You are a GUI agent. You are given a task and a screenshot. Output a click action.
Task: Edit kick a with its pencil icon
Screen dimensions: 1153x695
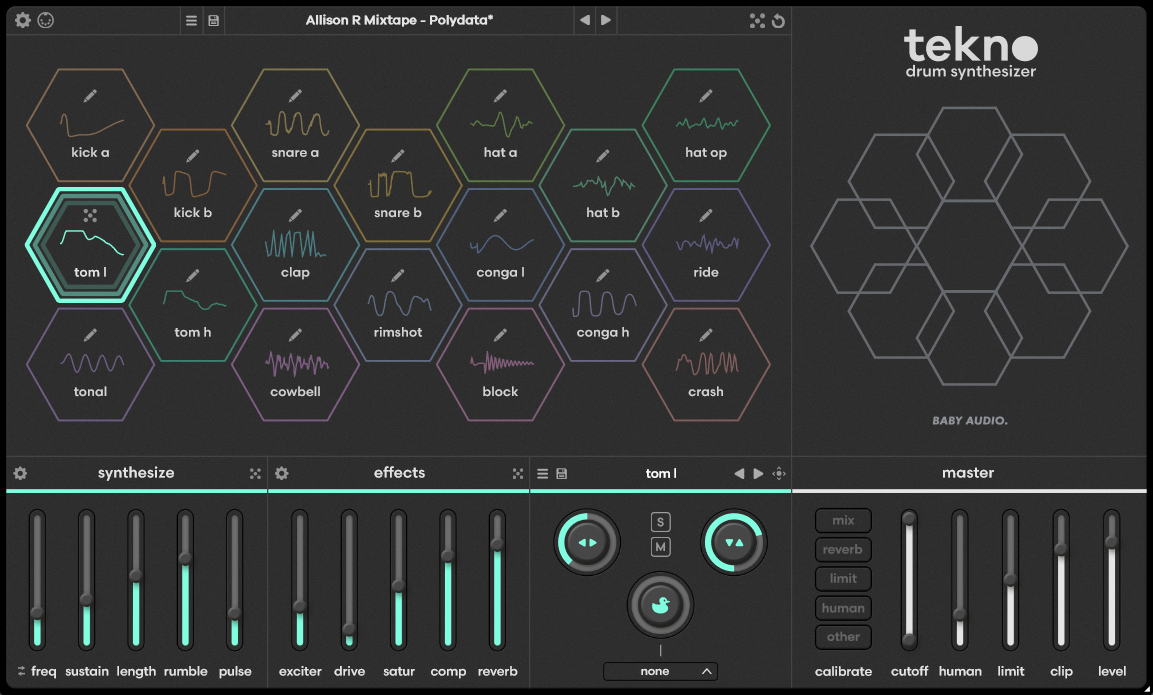point(90,96)
